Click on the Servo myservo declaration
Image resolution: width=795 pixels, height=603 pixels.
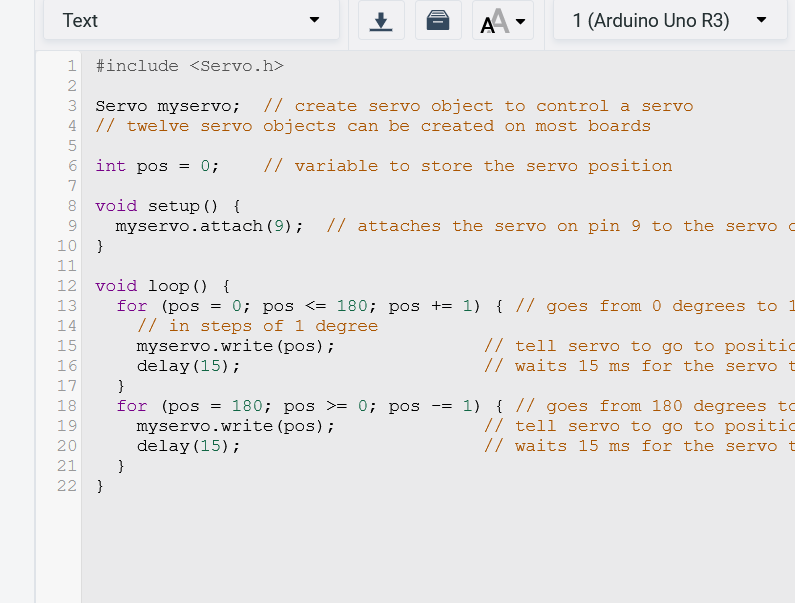click(x=167, y=106)
